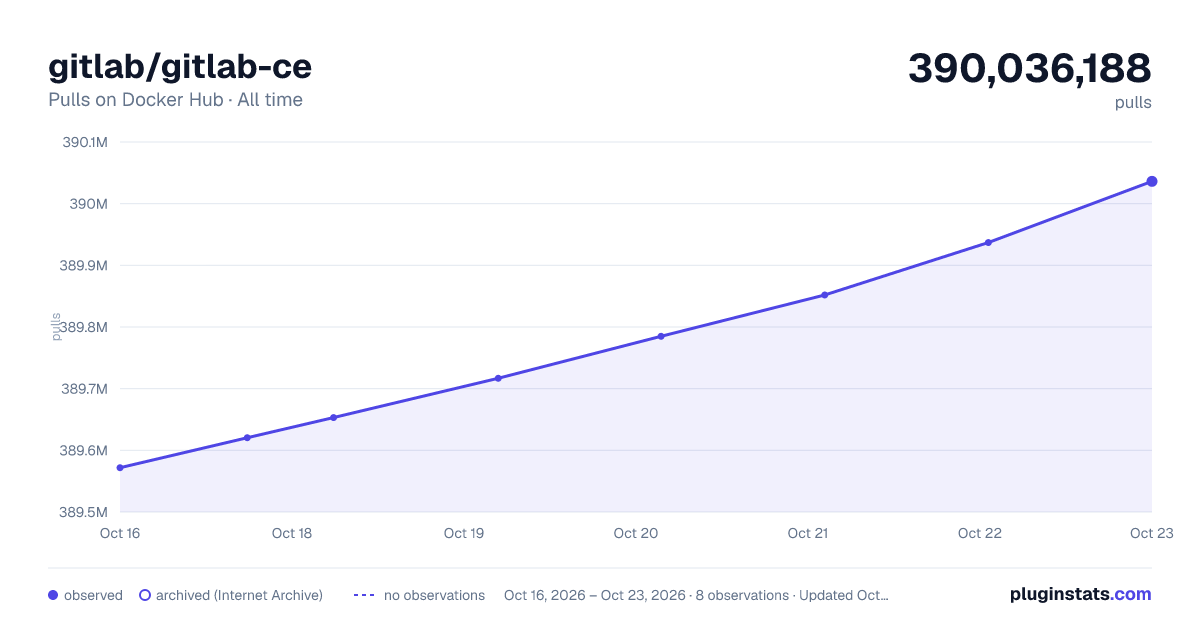Image resolution: width=1200 pixels, height=630 pixels.
Task: Click the data point near 389.72M
Action: [498, 378]
